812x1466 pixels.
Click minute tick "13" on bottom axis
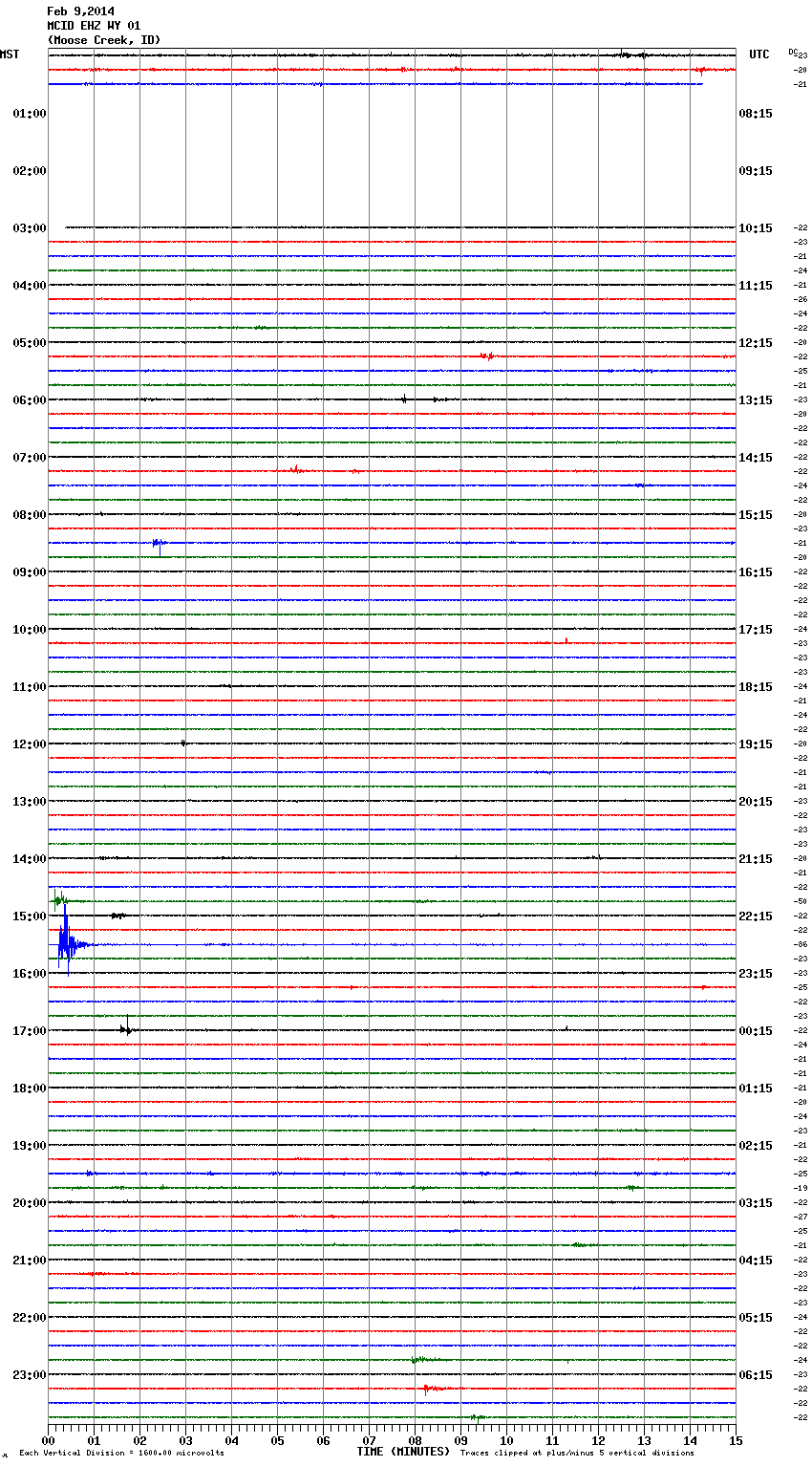click(644, 1440)
